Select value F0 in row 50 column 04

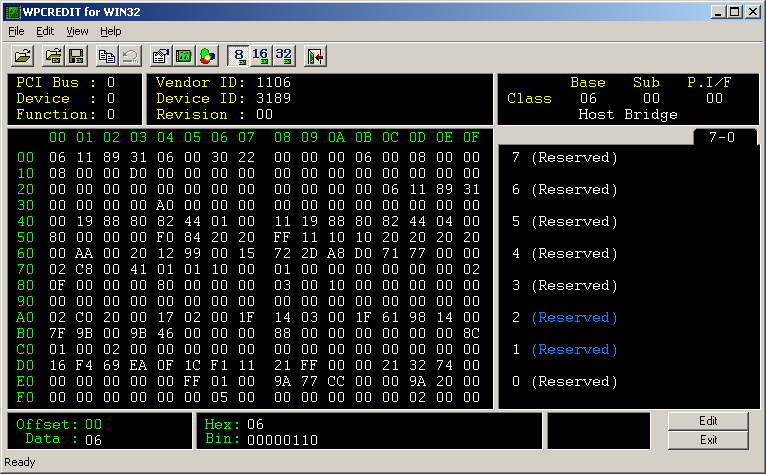pyautogui.click(x=165, y=237)
